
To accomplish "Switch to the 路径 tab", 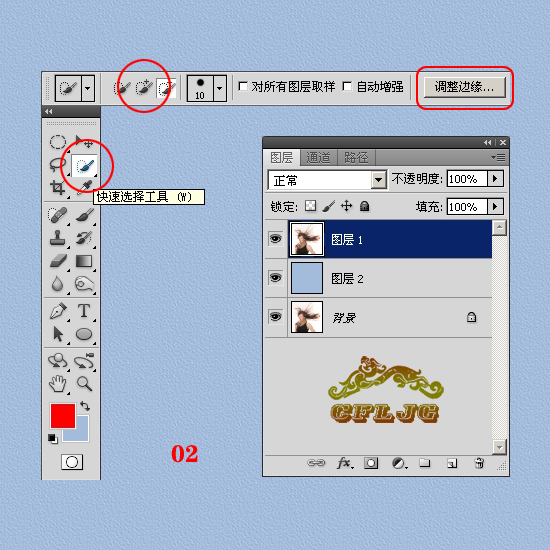I will coord(356,158).
